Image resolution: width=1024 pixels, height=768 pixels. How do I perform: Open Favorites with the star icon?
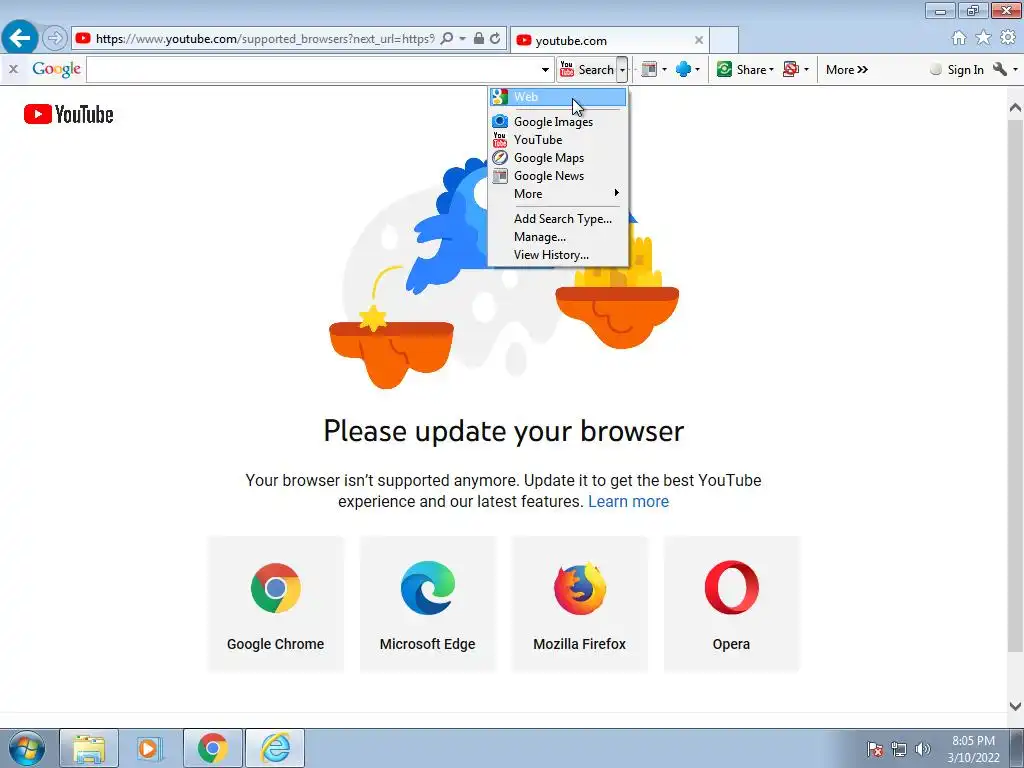983,38
